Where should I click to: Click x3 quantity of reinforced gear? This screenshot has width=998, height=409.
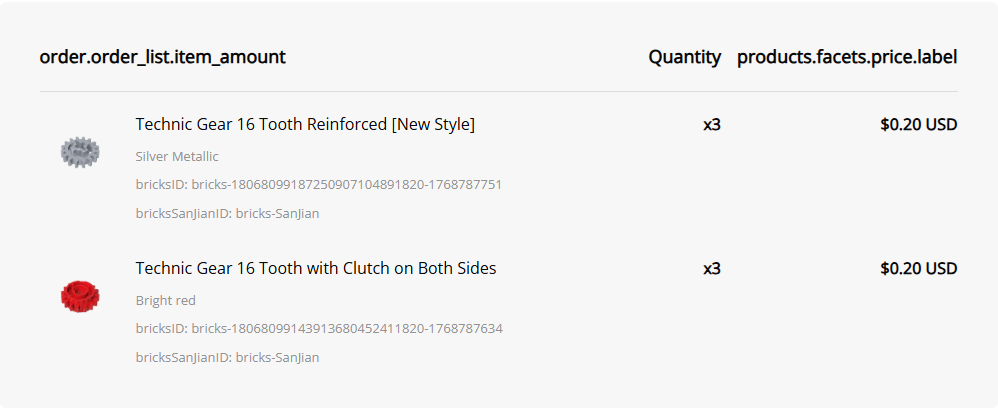click(711, 125)
